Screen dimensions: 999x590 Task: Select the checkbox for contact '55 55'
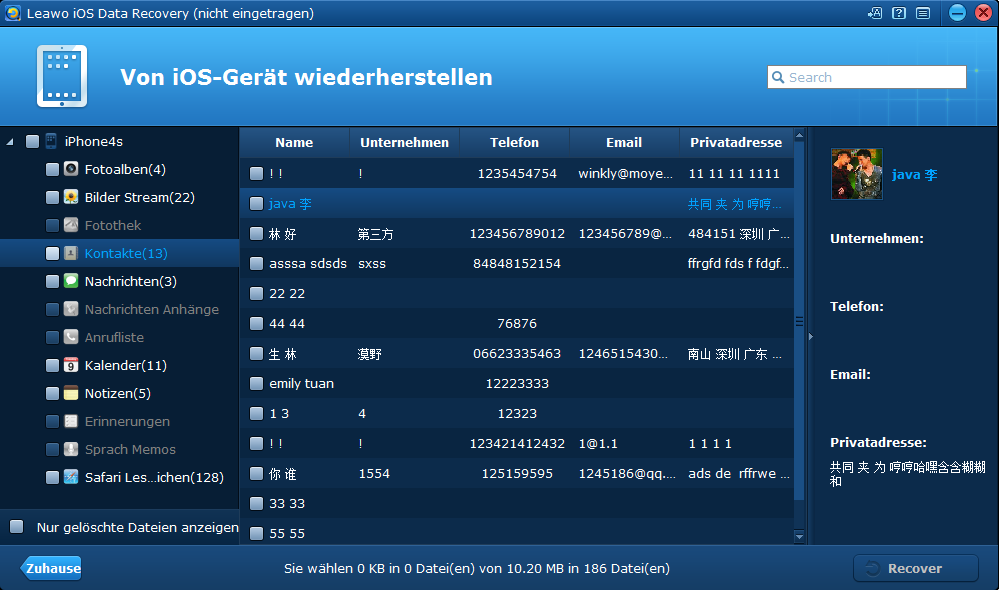256,533
